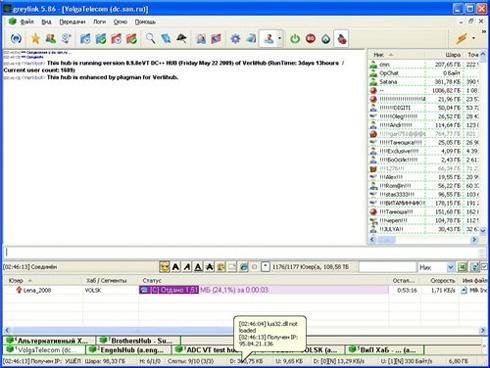Toggle underline chat text formatting
This screenshot has height=368, width=490.
coord(198,267)
